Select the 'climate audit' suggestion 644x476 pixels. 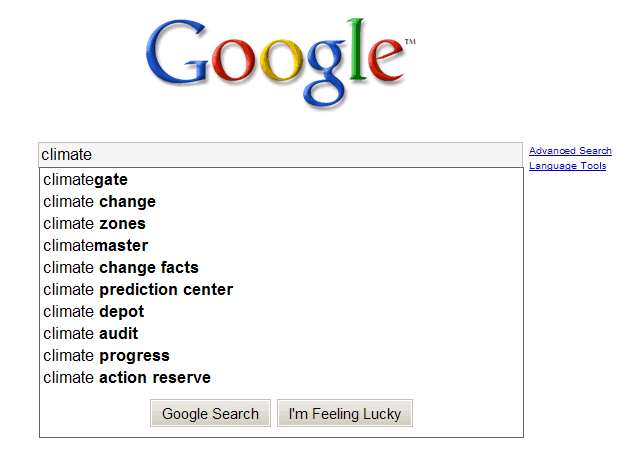(x=91, y=334)
